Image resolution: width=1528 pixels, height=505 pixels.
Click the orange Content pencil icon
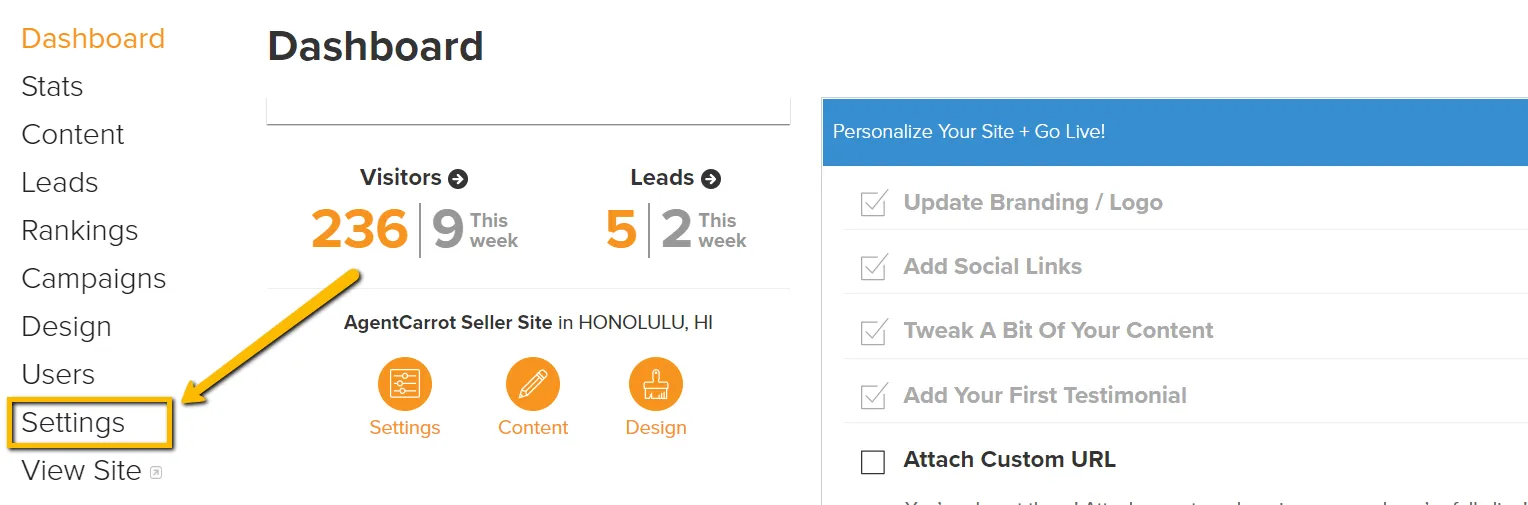tap(533, 384)
